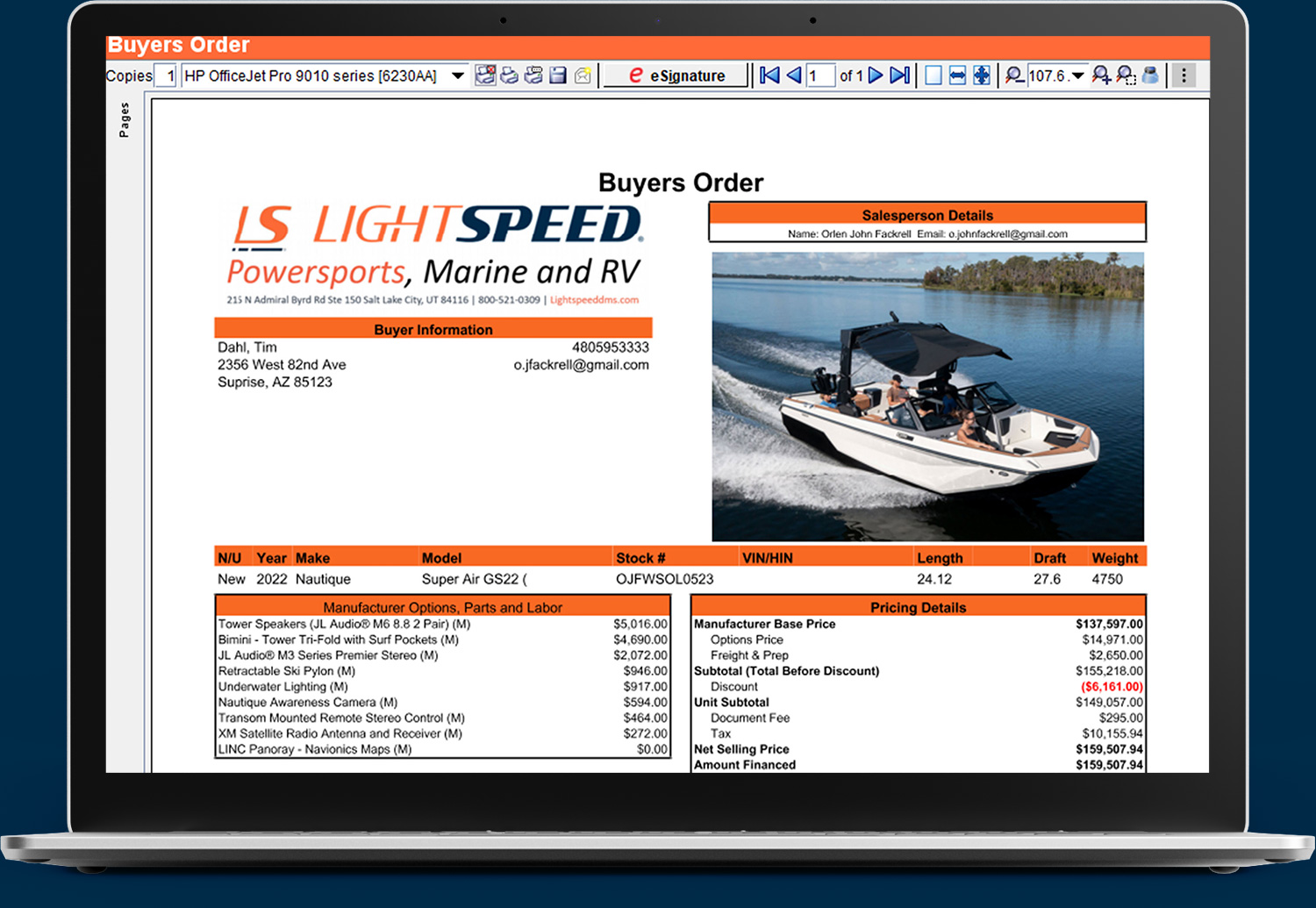Viewport: 1316px width, 908px height.
Task: Click the "Buyer Information" header
Action: click(433, 330)
